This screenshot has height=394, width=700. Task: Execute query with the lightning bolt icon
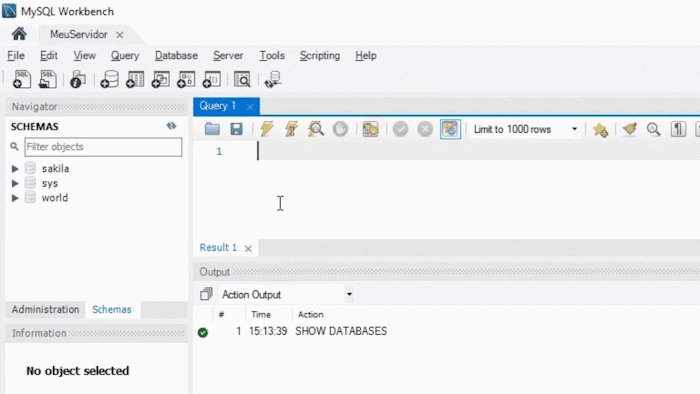pyautogui.click(x=267, y=129)
